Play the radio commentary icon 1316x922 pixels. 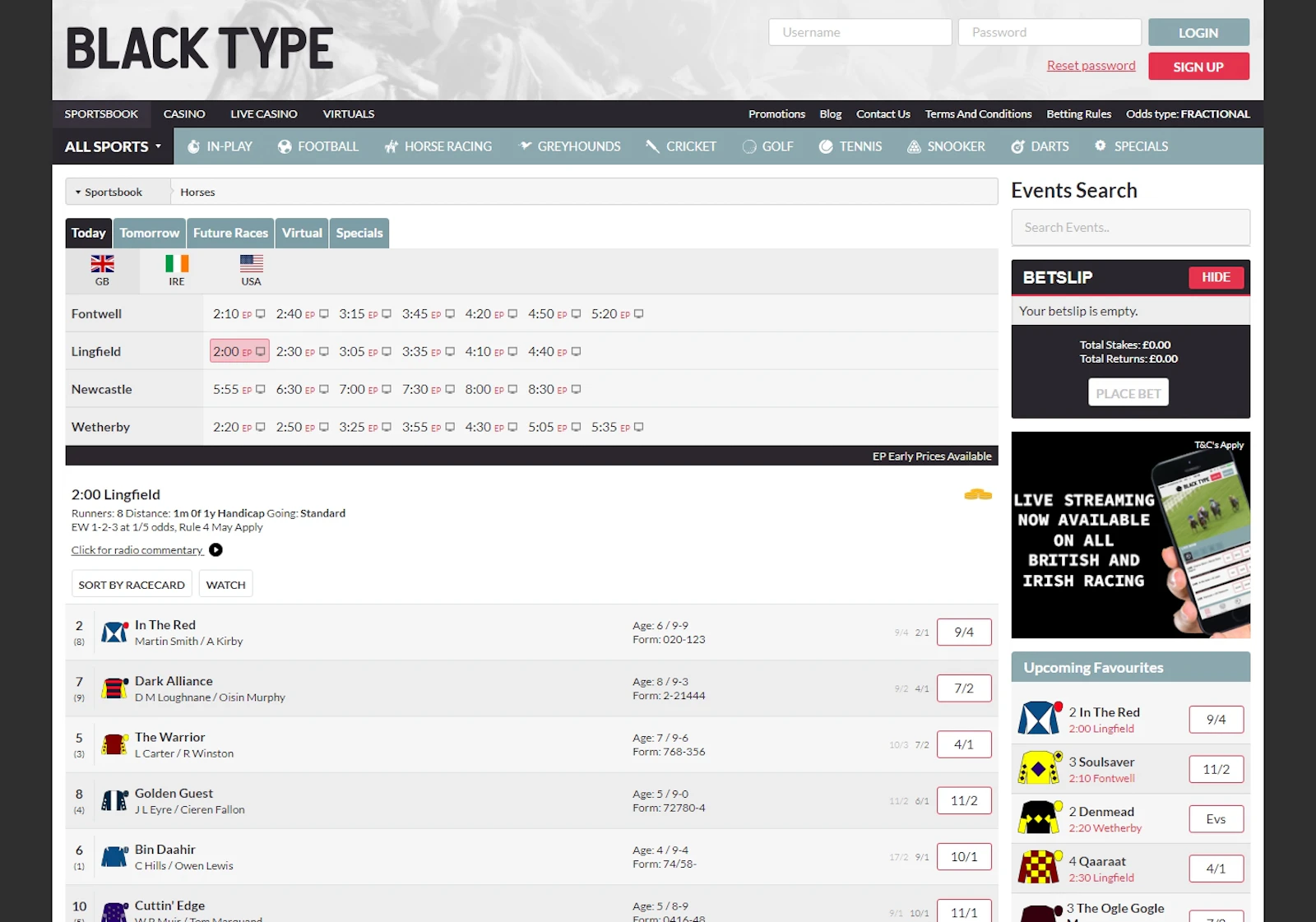click(x=215, y=550)
